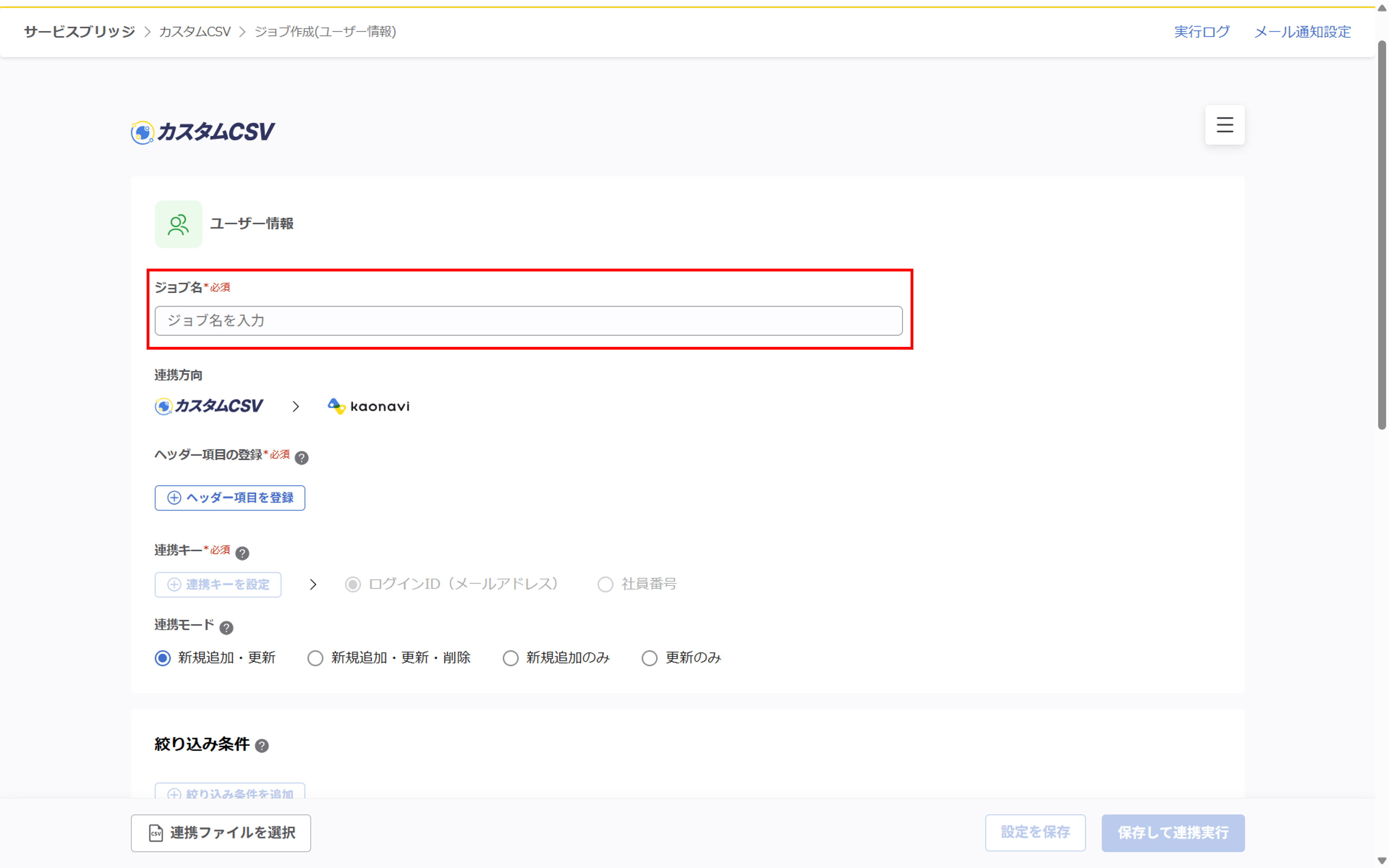
Task: Click the green user info icon
Action: [x=179, y=224]
